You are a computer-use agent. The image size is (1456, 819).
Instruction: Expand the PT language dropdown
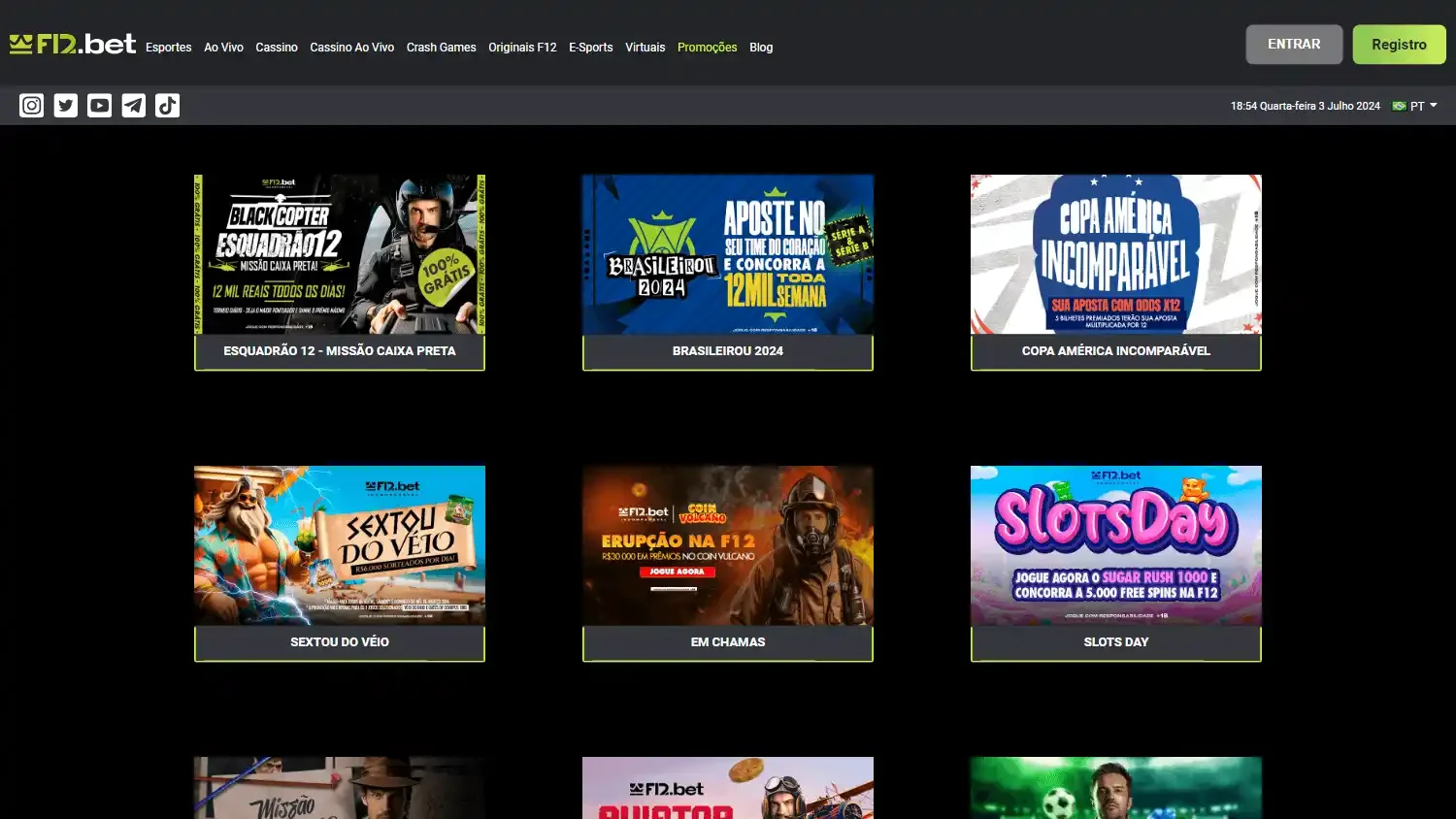[x=1423, y=106]
